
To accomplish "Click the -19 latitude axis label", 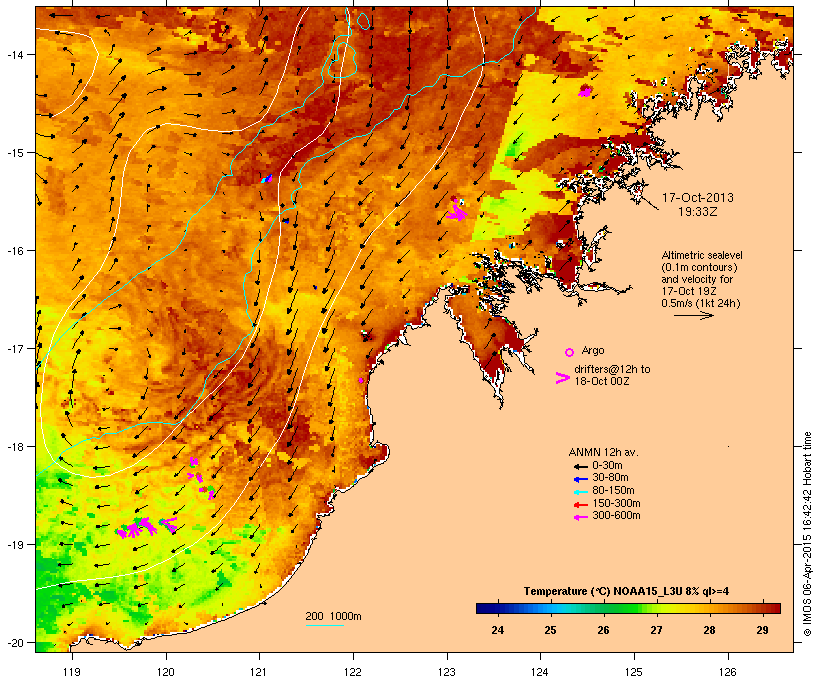I will click(14, 545).
